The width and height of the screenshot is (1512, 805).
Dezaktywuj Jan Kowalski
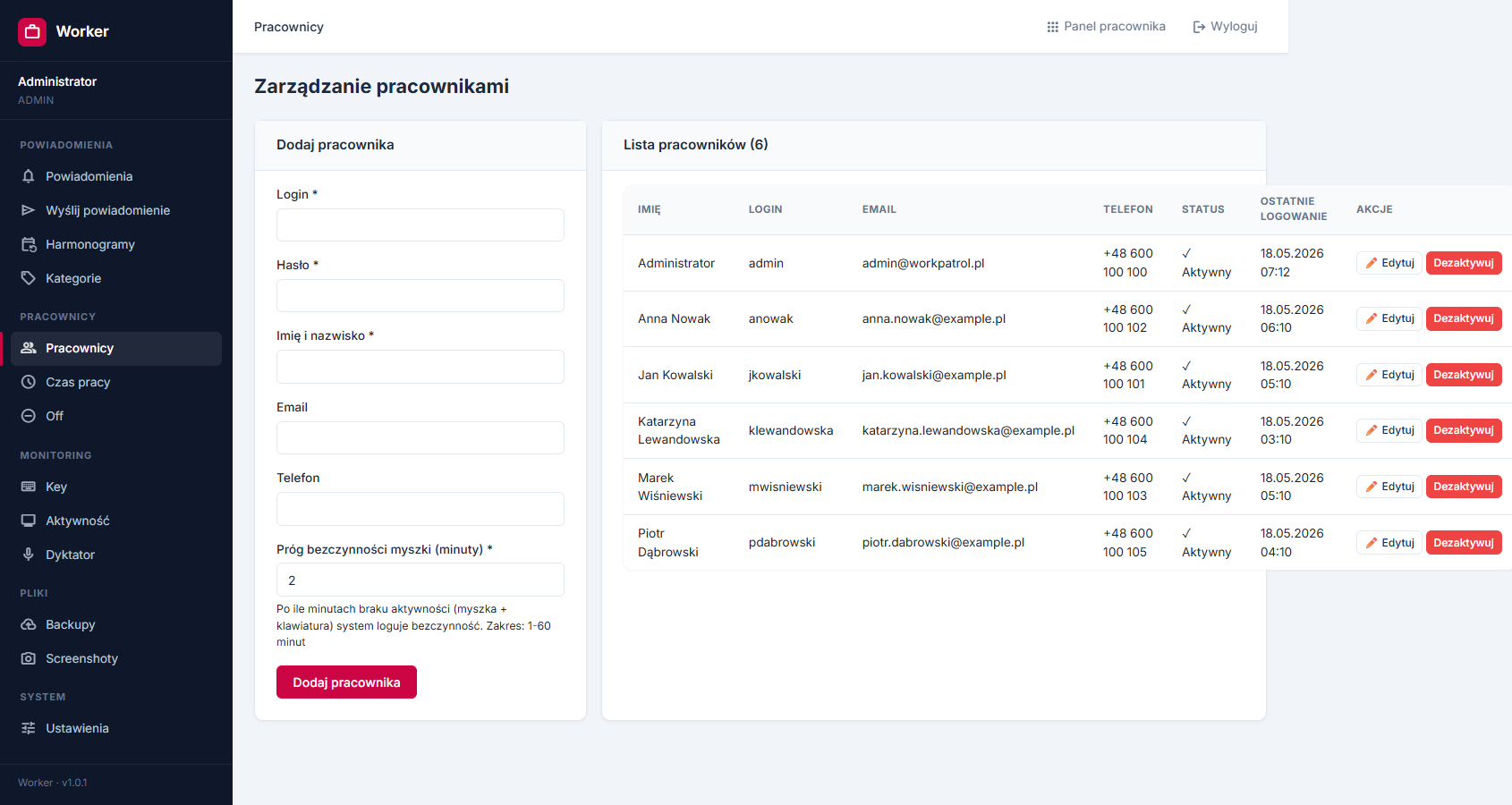click(1464, 375)
